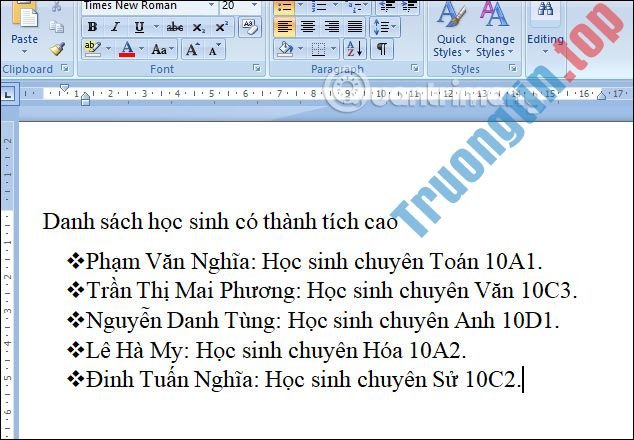
Task: Apply the yellow text highlight color
Action: (x=93, y=49)
